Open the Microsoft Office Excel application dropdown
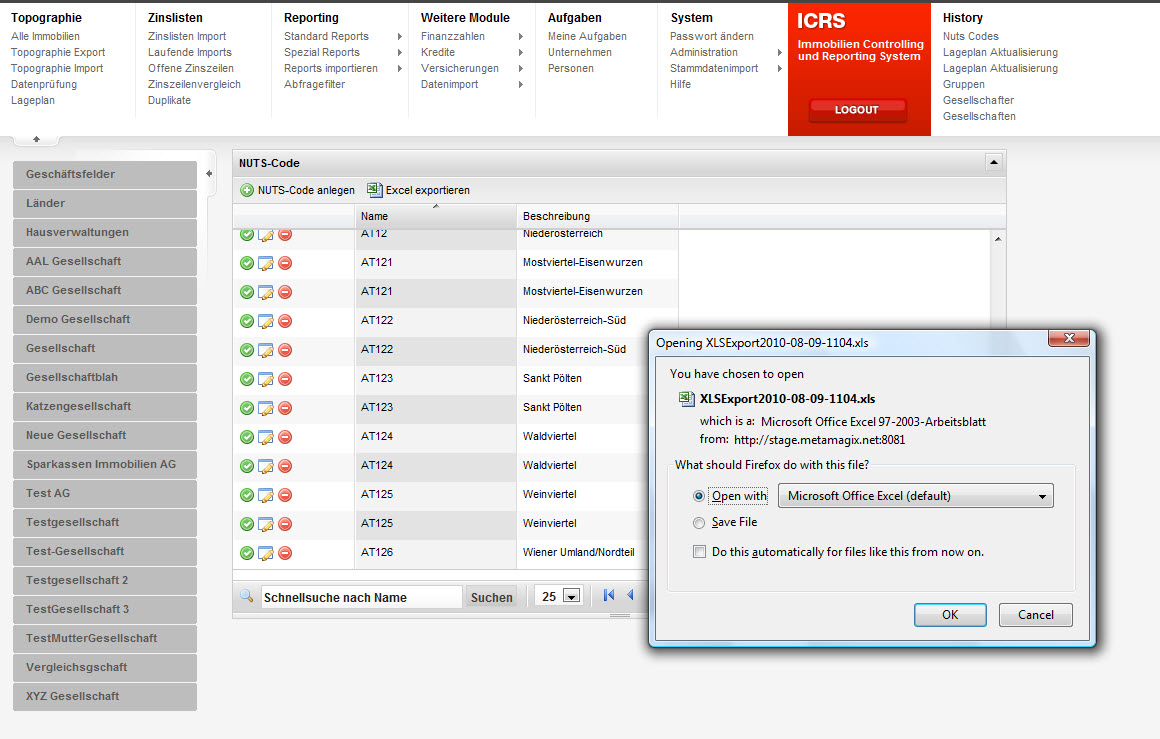The image size is (1160, 739). (x=916, y=496)
